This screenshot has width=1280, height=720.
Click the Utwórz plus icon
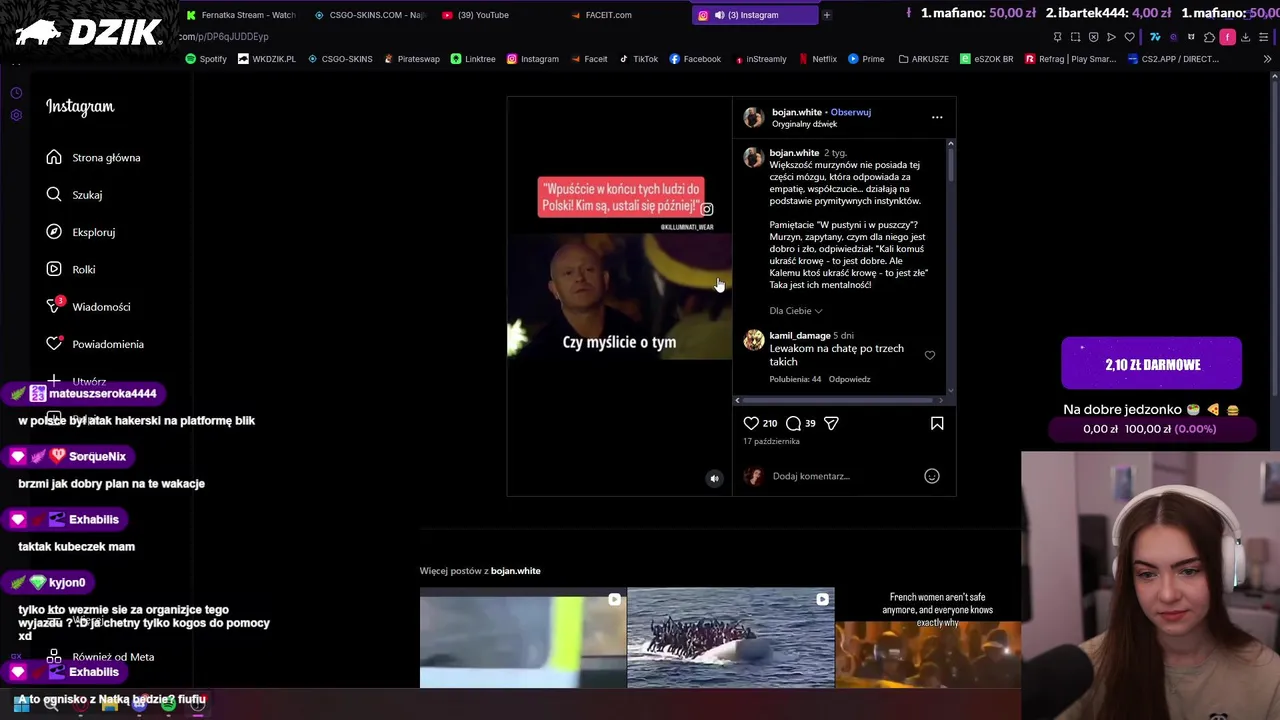click(x=54, y=381)
